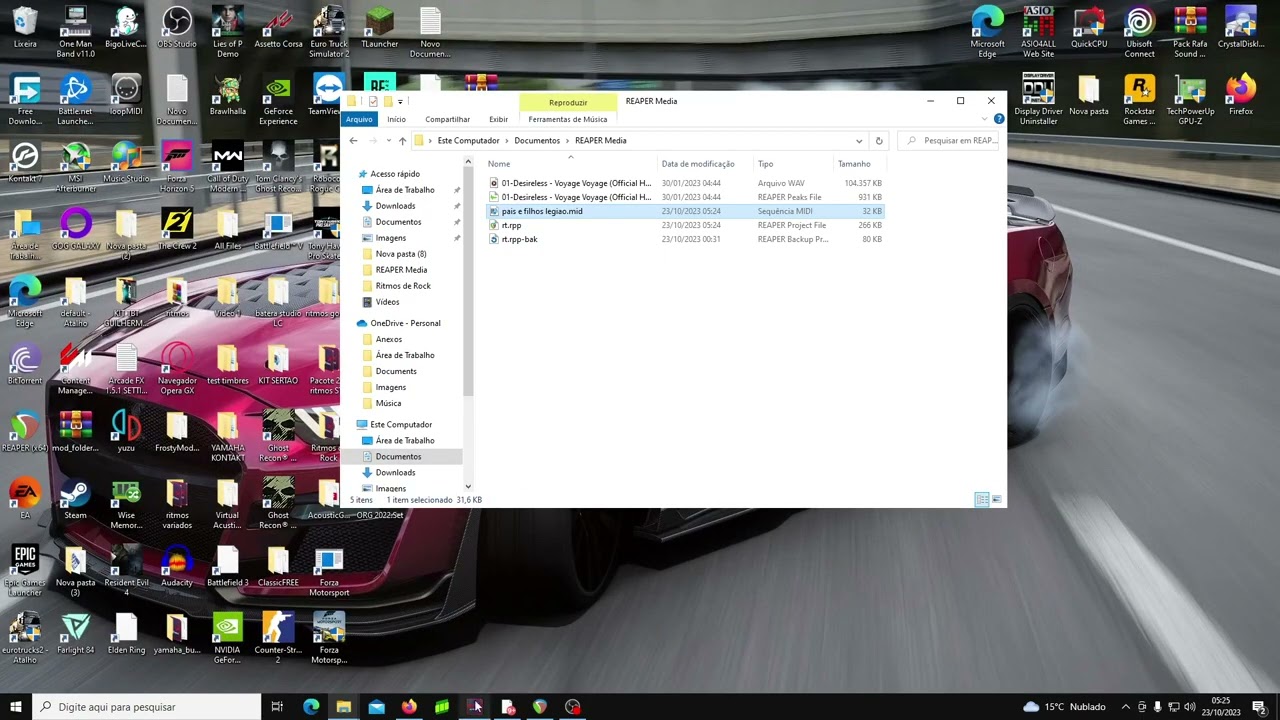The width and height of the screenshot is (1280, 720).
Task: Show hidden system tray icons
Action: (x=1125, y=707)
